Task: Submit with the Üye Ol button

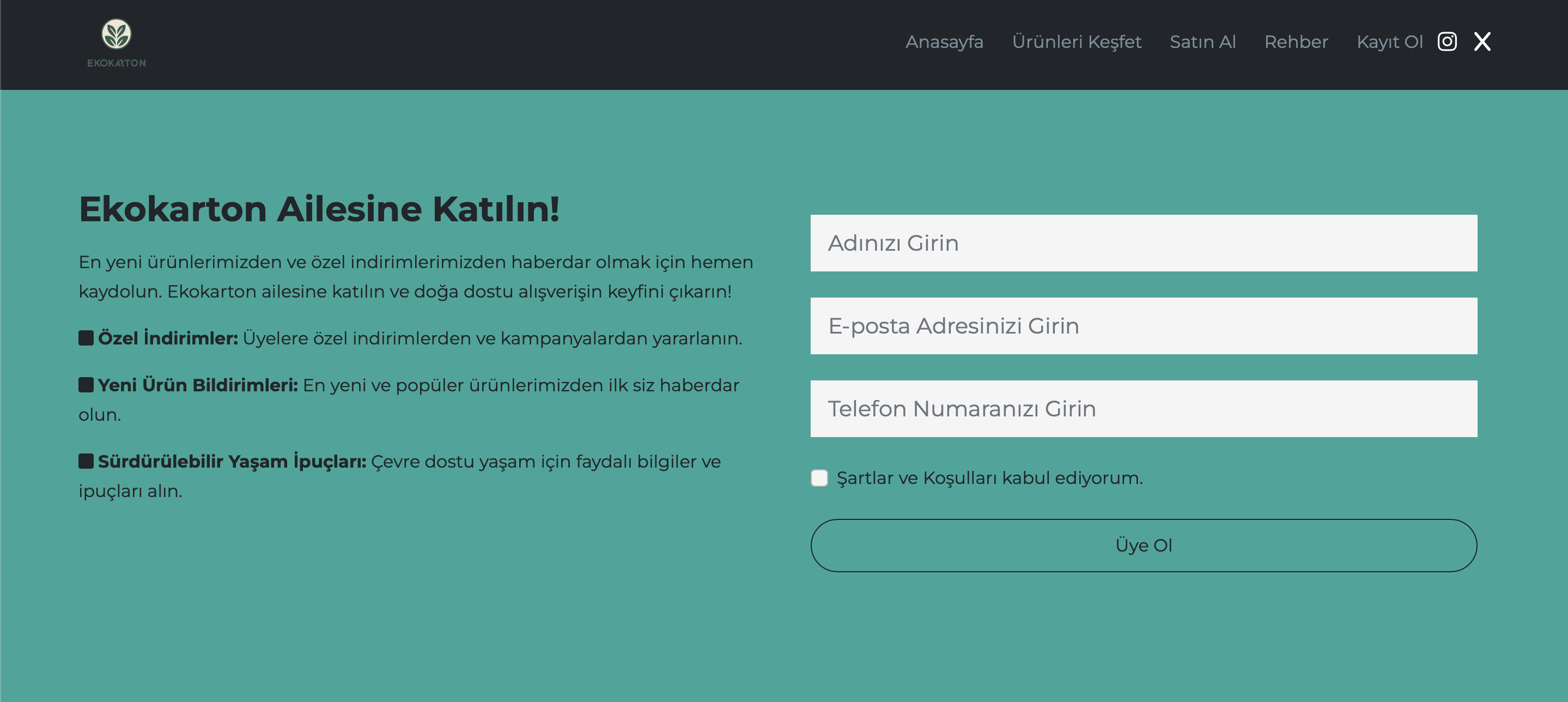Action: [x=1144, y=546]
